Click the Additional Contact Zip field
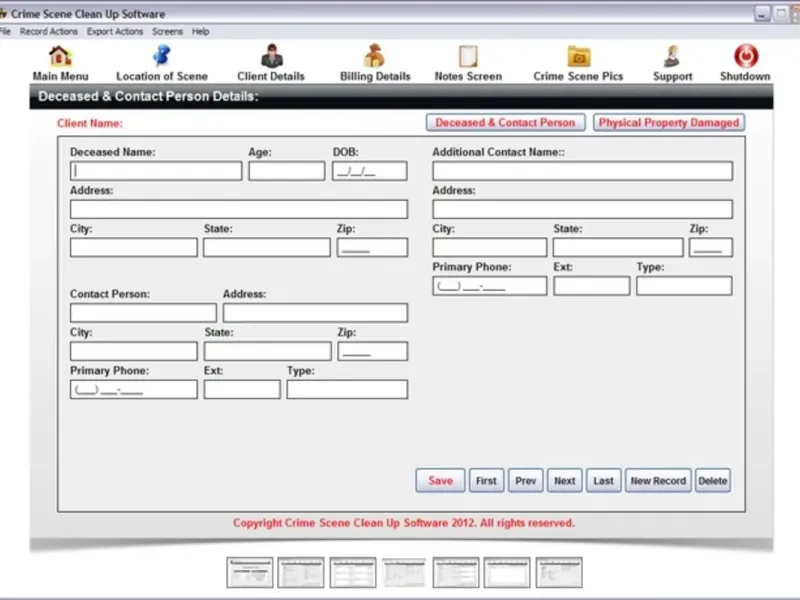 click(711, 247)
